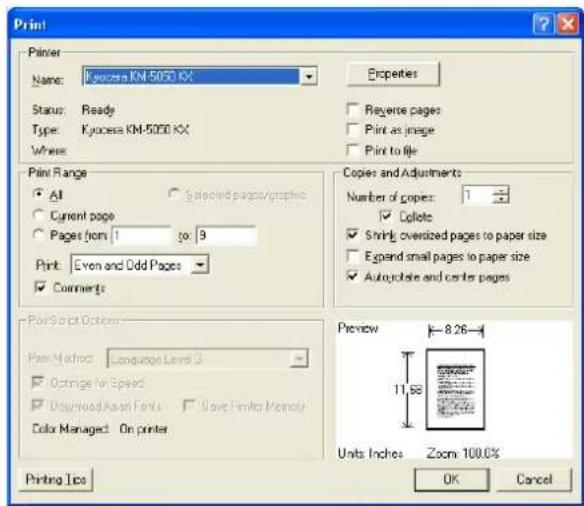Click the 8.26 width dimension label
This screenshot has height=506, width=584.
[x=456, y=330]
